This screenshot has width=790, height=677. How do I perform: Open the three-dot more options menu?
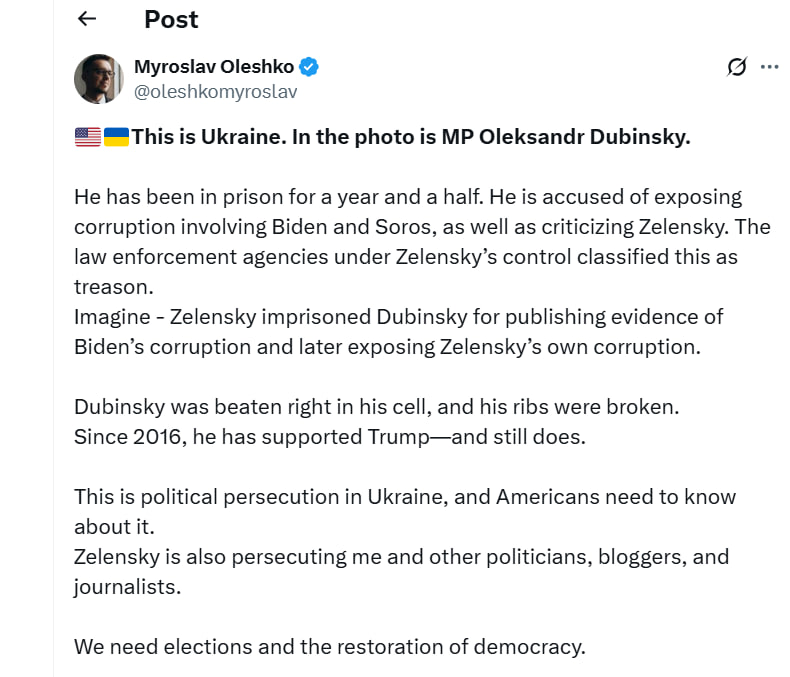click(769, 66)
